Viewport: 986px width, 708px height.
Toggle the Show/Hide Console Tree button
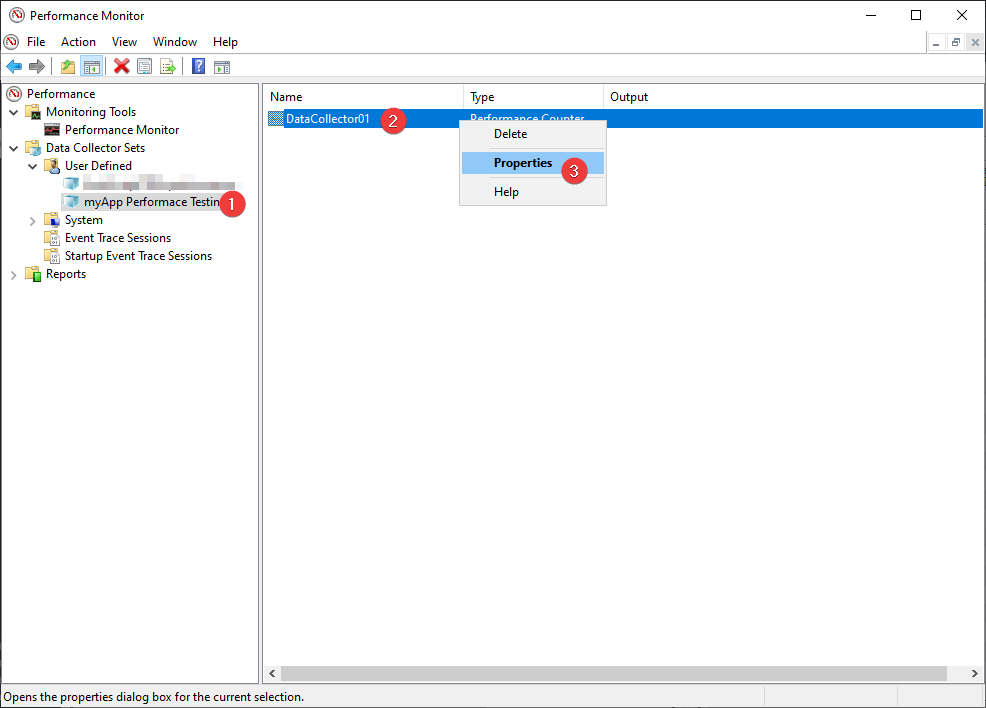91,67
